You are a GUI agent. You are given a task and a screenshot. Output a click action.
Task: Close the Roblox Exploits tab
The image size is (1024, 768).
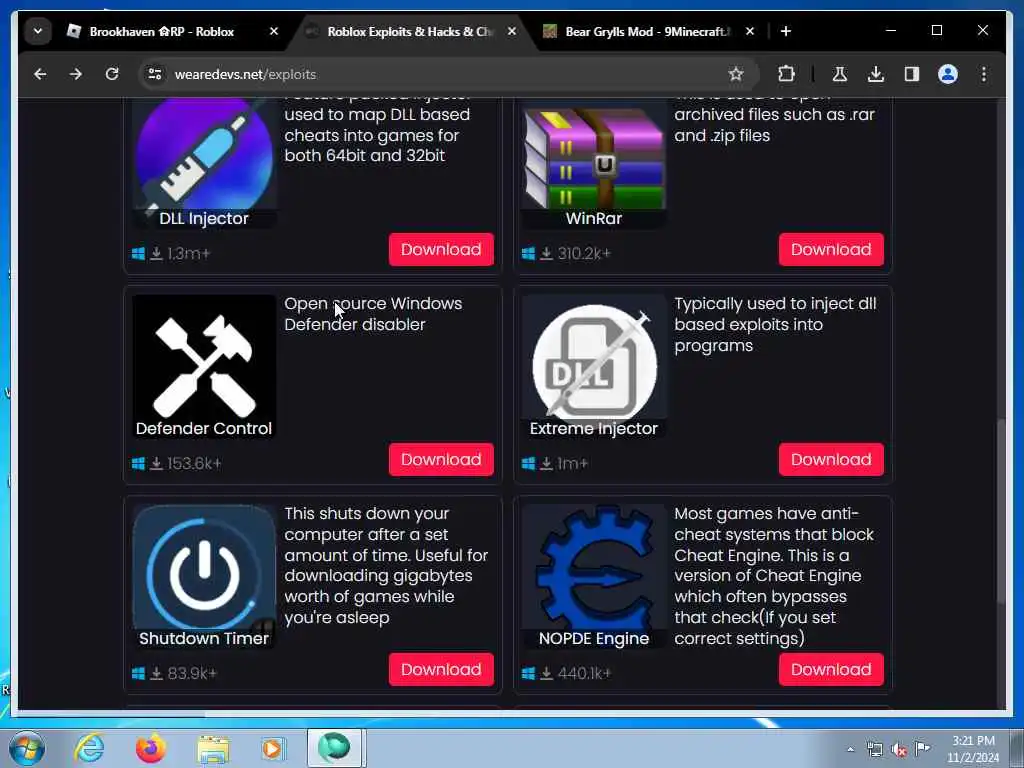pos(512,31)
